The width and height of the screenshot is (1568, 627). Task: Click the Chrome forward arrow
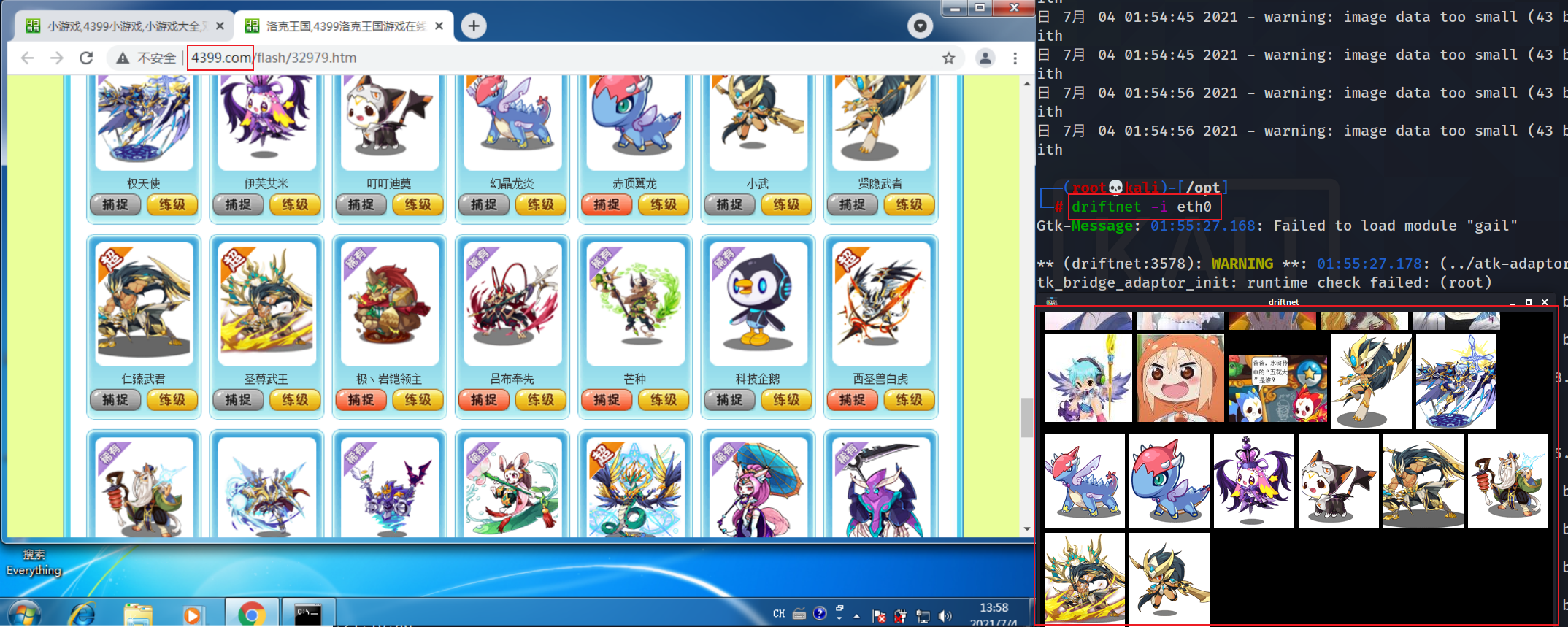coord(57,58)
